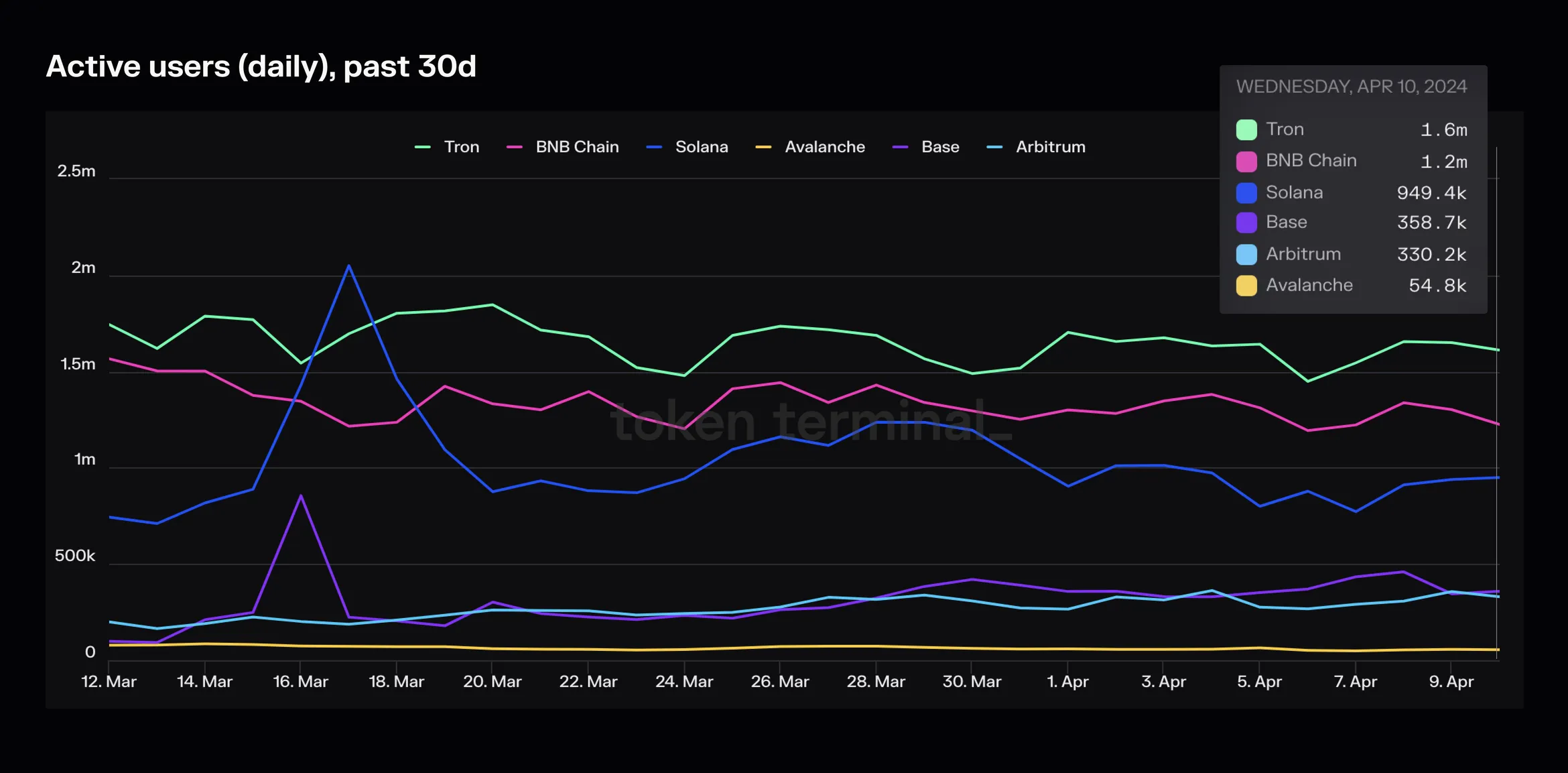
Task: Click the Avalanche value 54.8k
Action: coord(1438,286)
